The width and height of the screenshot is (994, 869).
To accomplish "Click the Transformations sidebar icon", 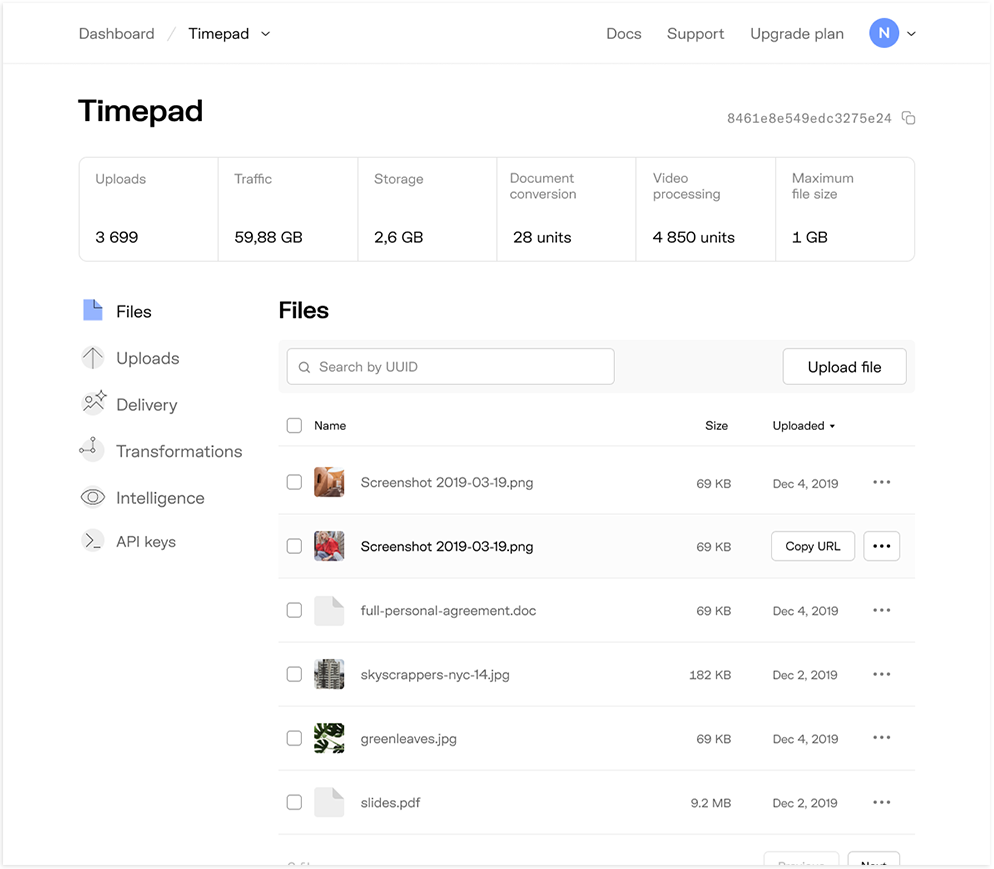I will (92, 450).
